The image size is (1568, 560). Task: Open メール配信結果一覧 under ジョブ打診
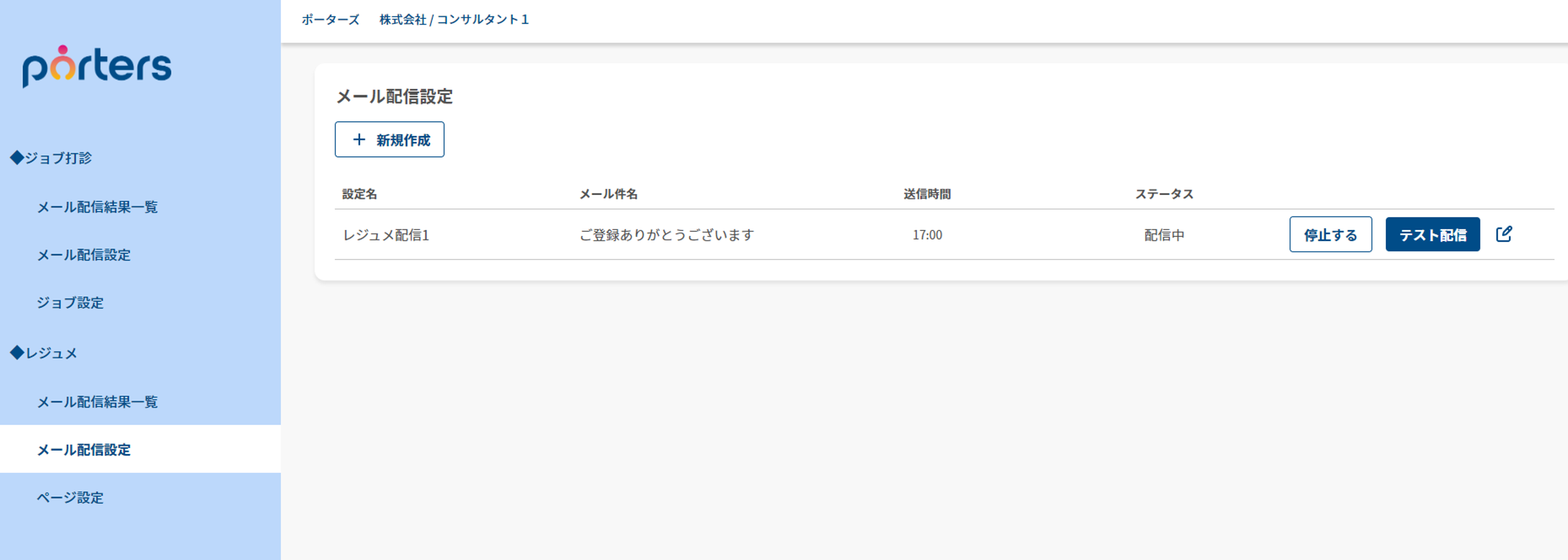tap(98, 207)
